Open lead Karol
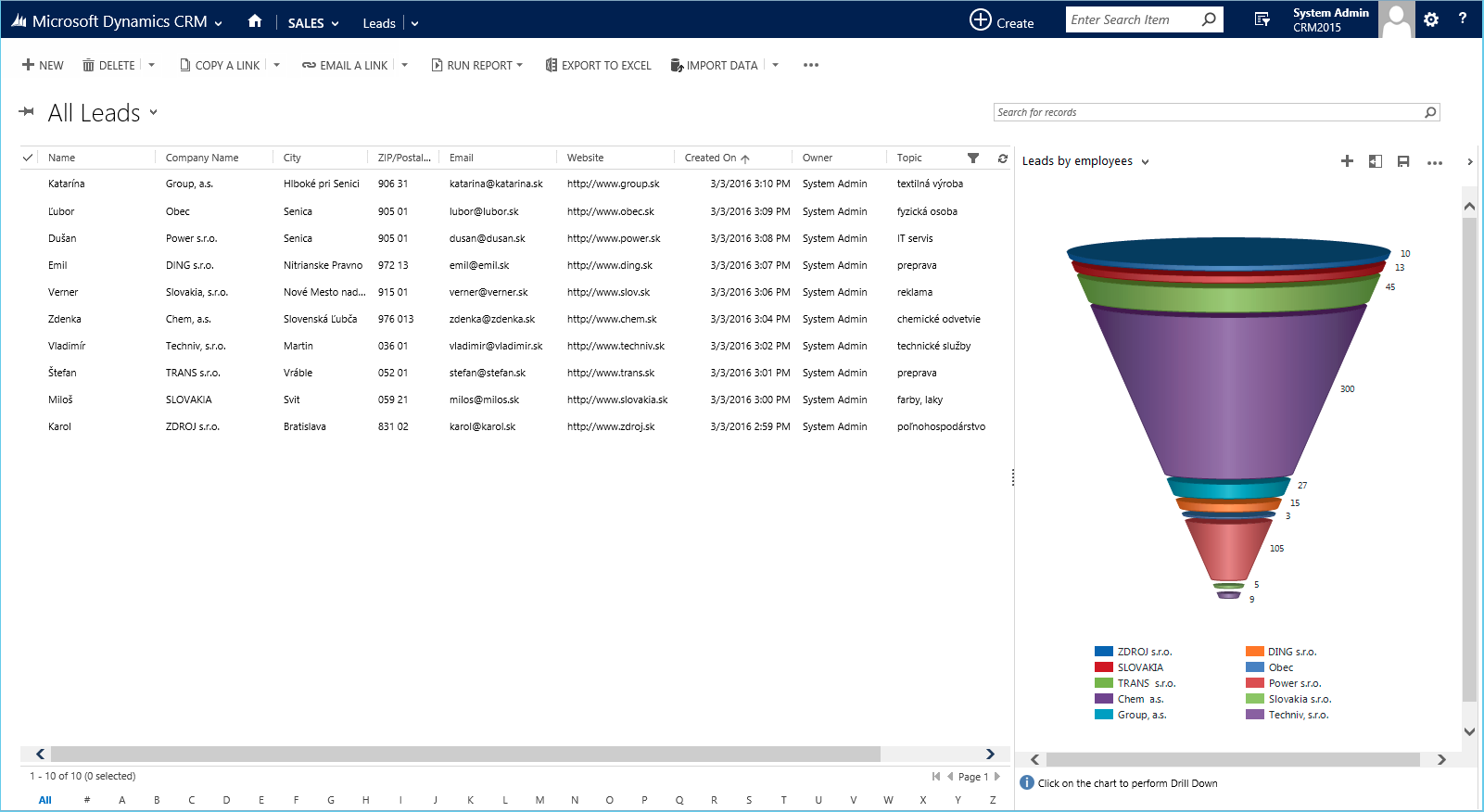This screenshot has width=1484, height=812. point(59,426)
